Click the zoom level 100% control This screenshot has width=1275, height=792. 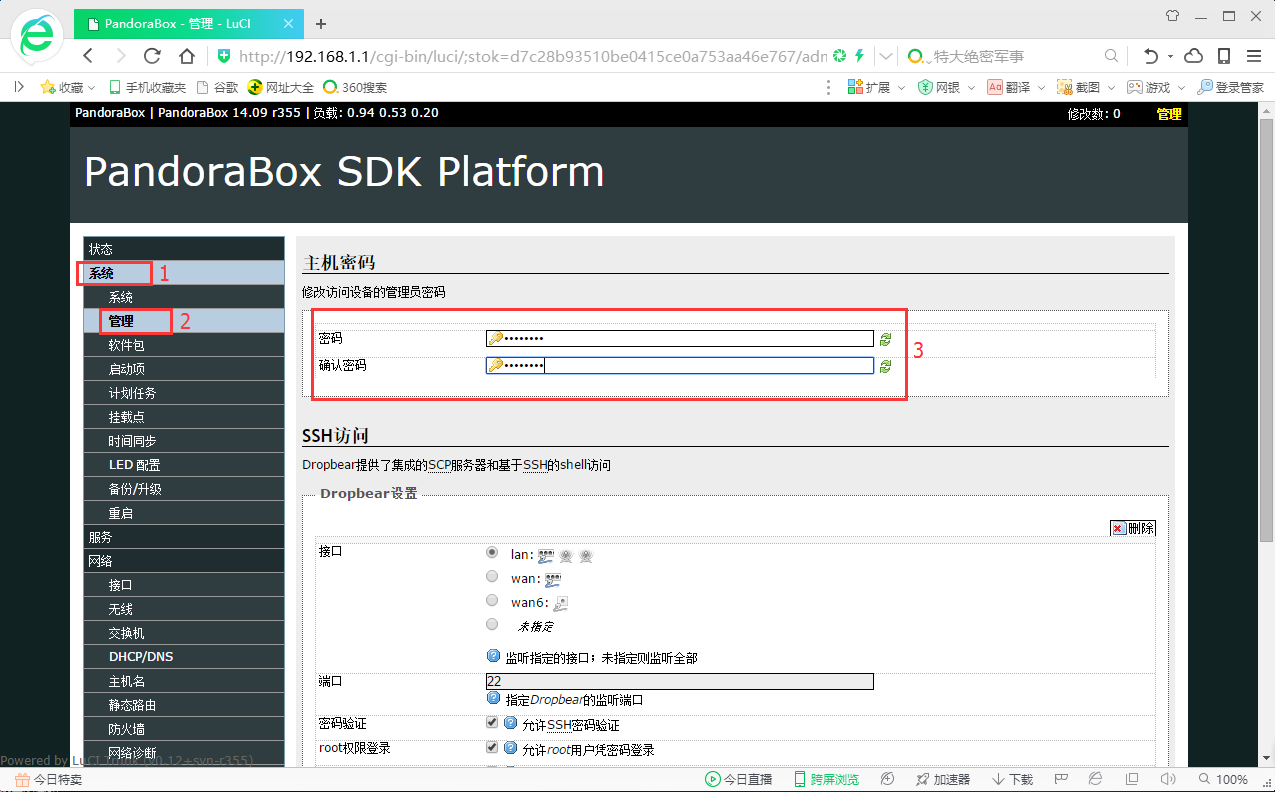pos(1221,779)
